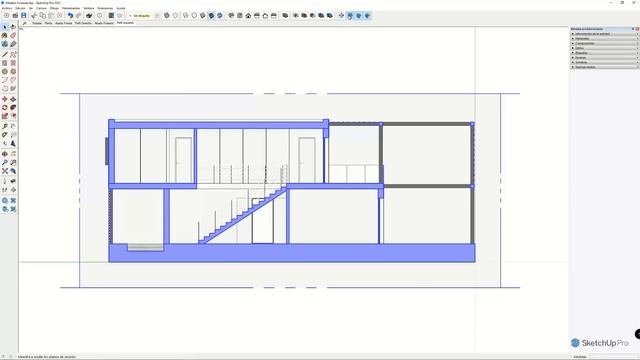Activate the Move tool
Screen dimensions: 640x360
point(5,99)
